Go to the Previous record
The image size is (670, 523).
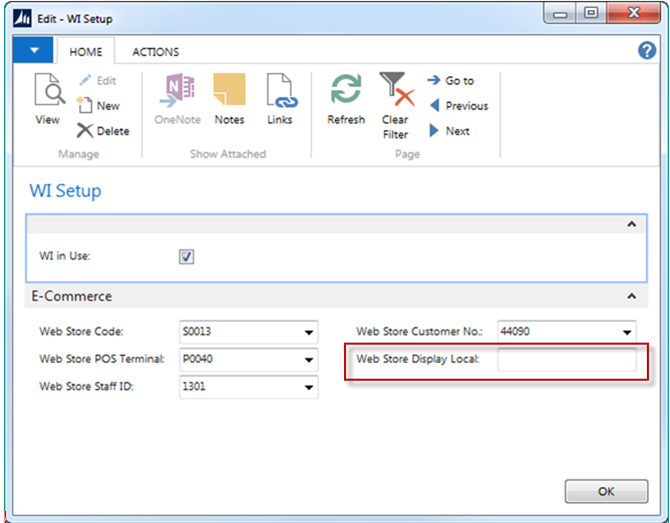[458, 106]
